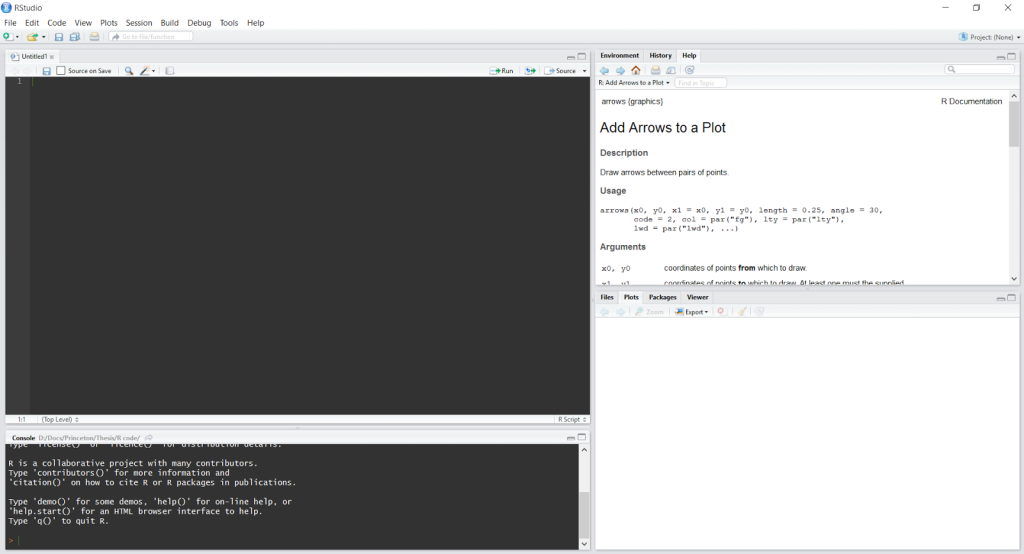
Task: Print the current help topic
Action: click(x=655, y=71)
